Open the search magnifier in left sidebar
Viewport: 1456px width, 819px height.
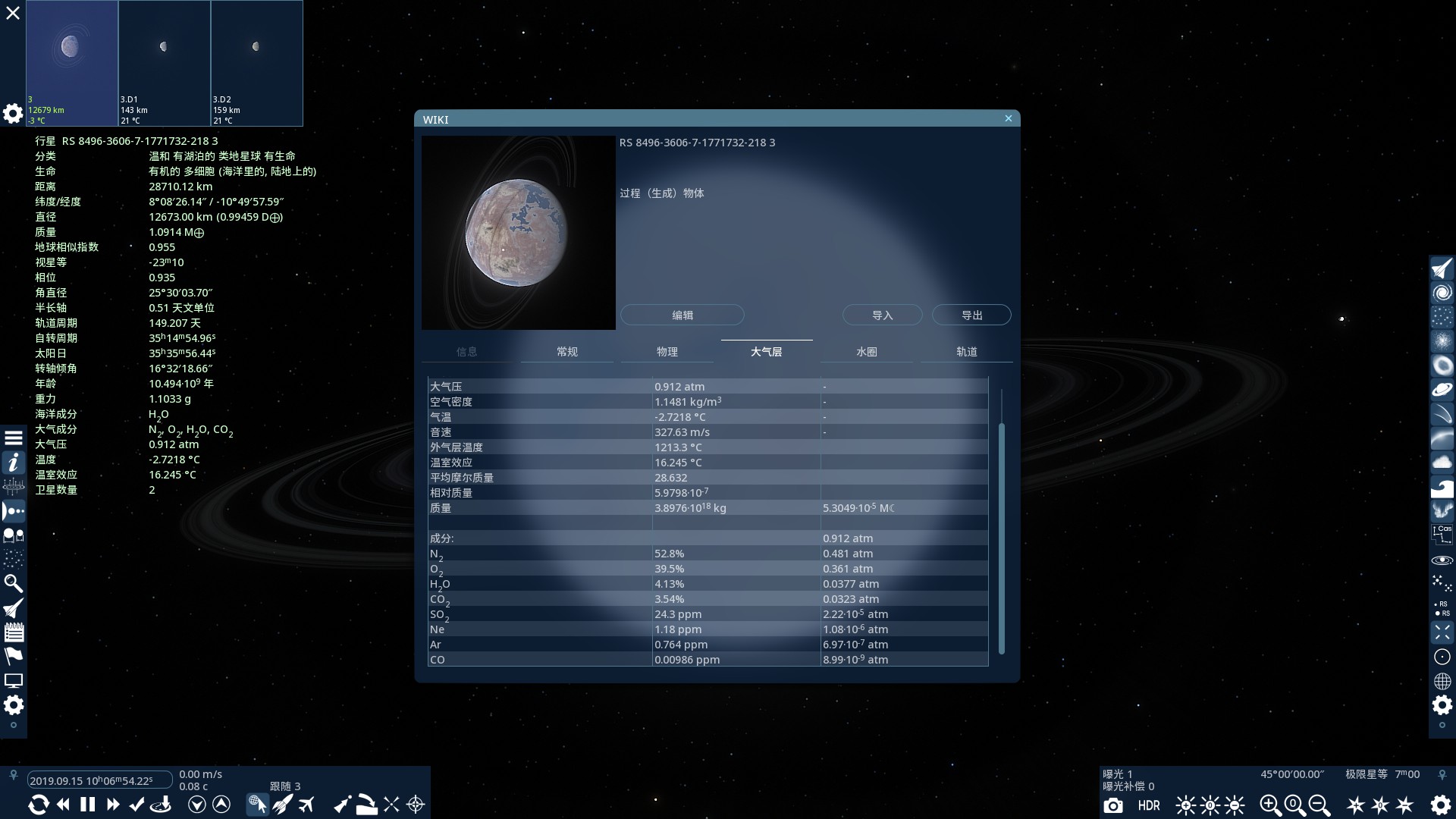(13, 583)
